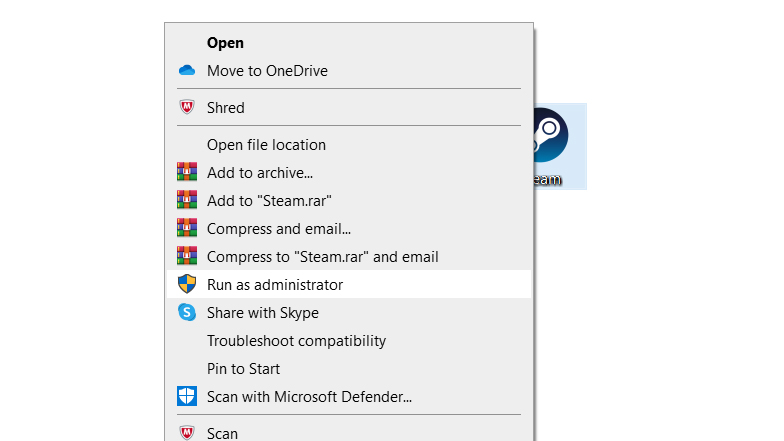784x441 pixels.
Task: Click the WinRAR icon beside Add to "Steam.rar"
Action: 187,200
